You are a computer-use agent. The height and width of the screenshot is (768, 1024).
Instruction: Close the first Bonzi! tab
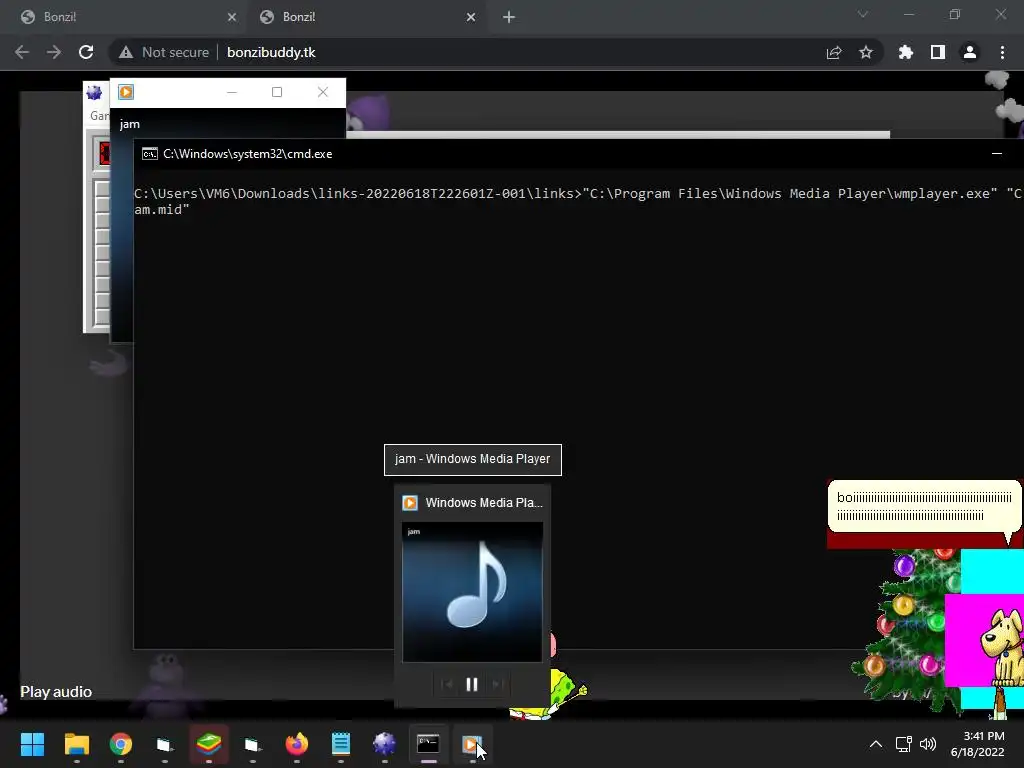(232, 17)
